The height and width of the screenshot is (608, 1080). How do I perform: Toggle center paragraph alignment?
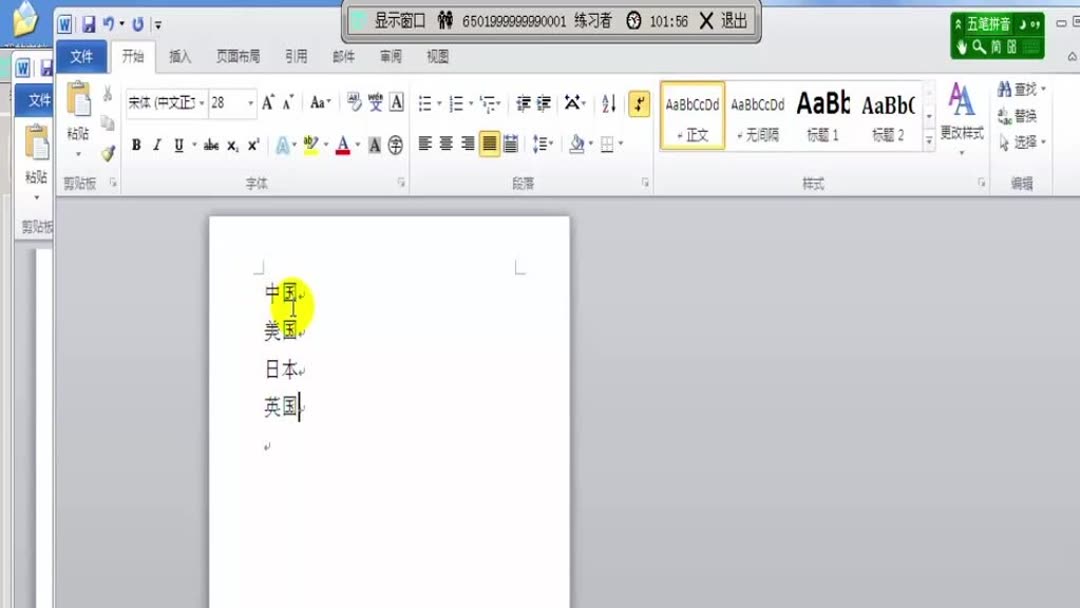(446, 143)
